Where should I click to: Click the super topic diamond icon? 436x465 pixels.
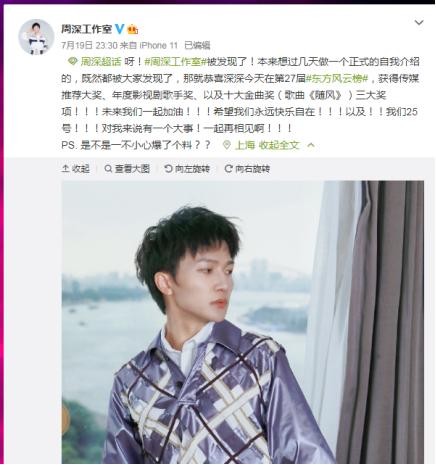tap(72, 61)
